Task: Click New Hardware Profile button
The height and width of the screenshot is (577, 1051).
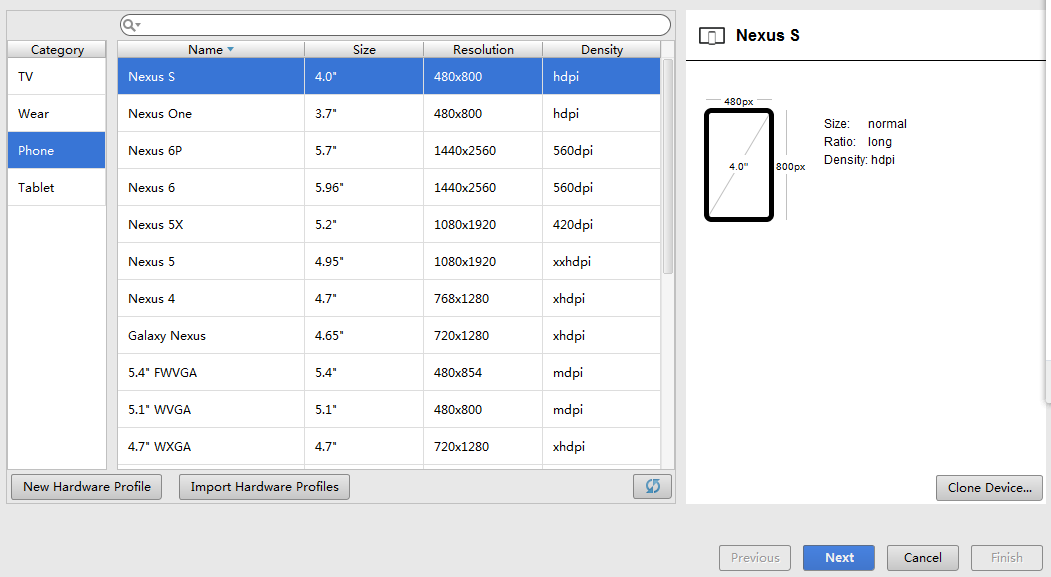Action: coord(86,487)
